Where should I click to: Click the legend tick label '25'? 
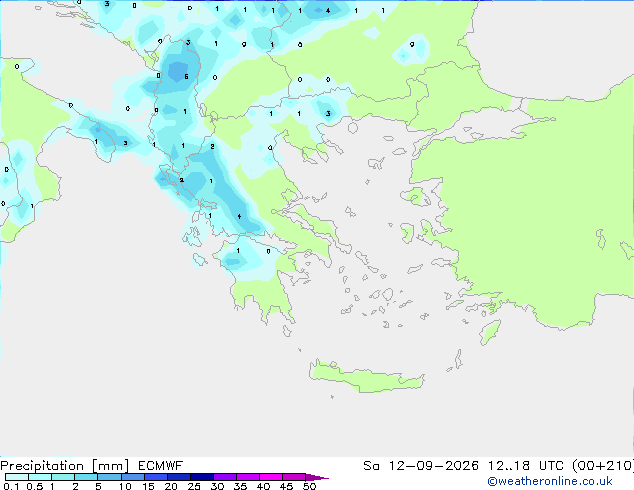(194, 486)
